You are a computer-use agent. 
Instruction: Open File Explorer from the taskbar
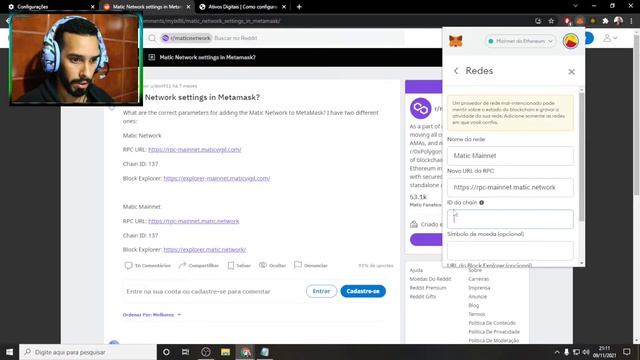pos(225,352)
